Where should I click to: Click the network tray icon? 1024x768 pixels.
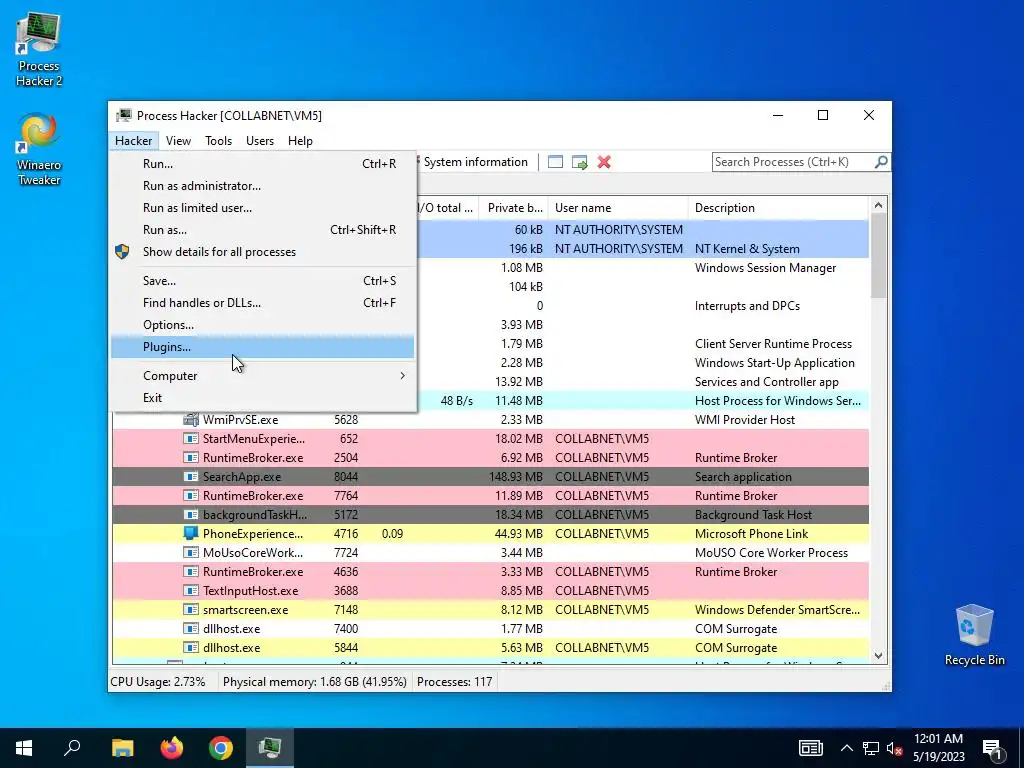tap(870, 748)
